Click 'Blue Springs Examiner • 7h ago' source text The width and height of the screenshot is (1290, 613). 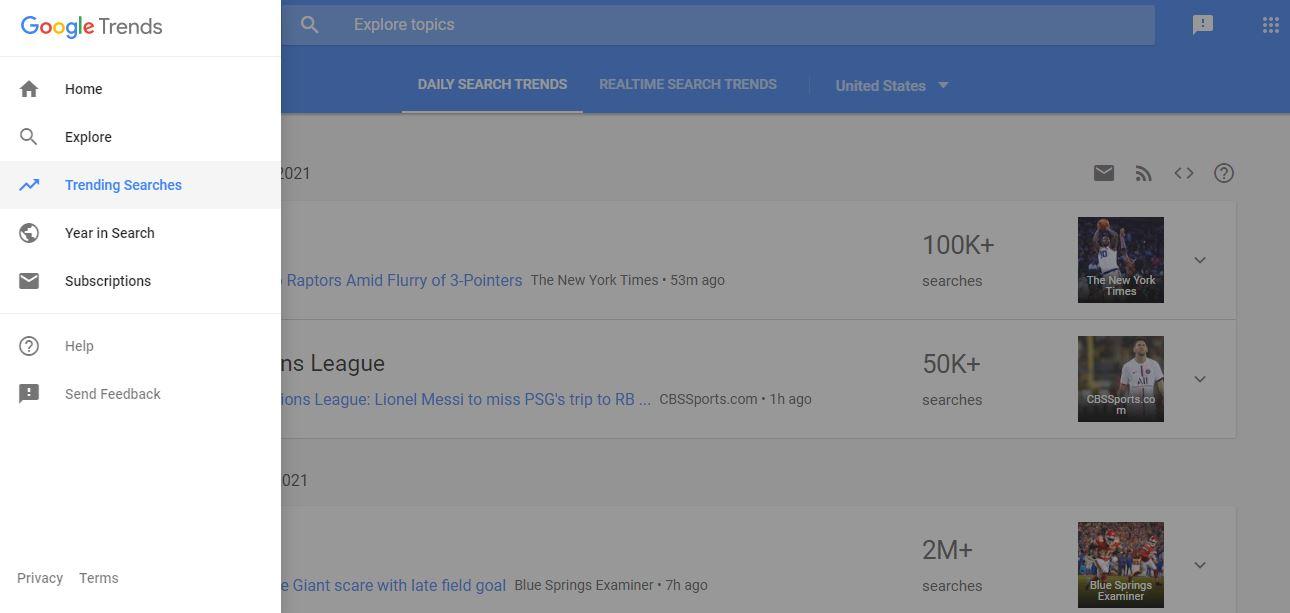[x=611, y=586]
